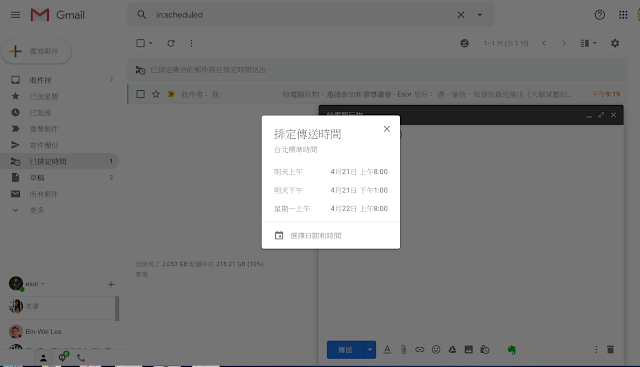Click into the search mail field
Viewport: 640px width, 367px height.
302,15
